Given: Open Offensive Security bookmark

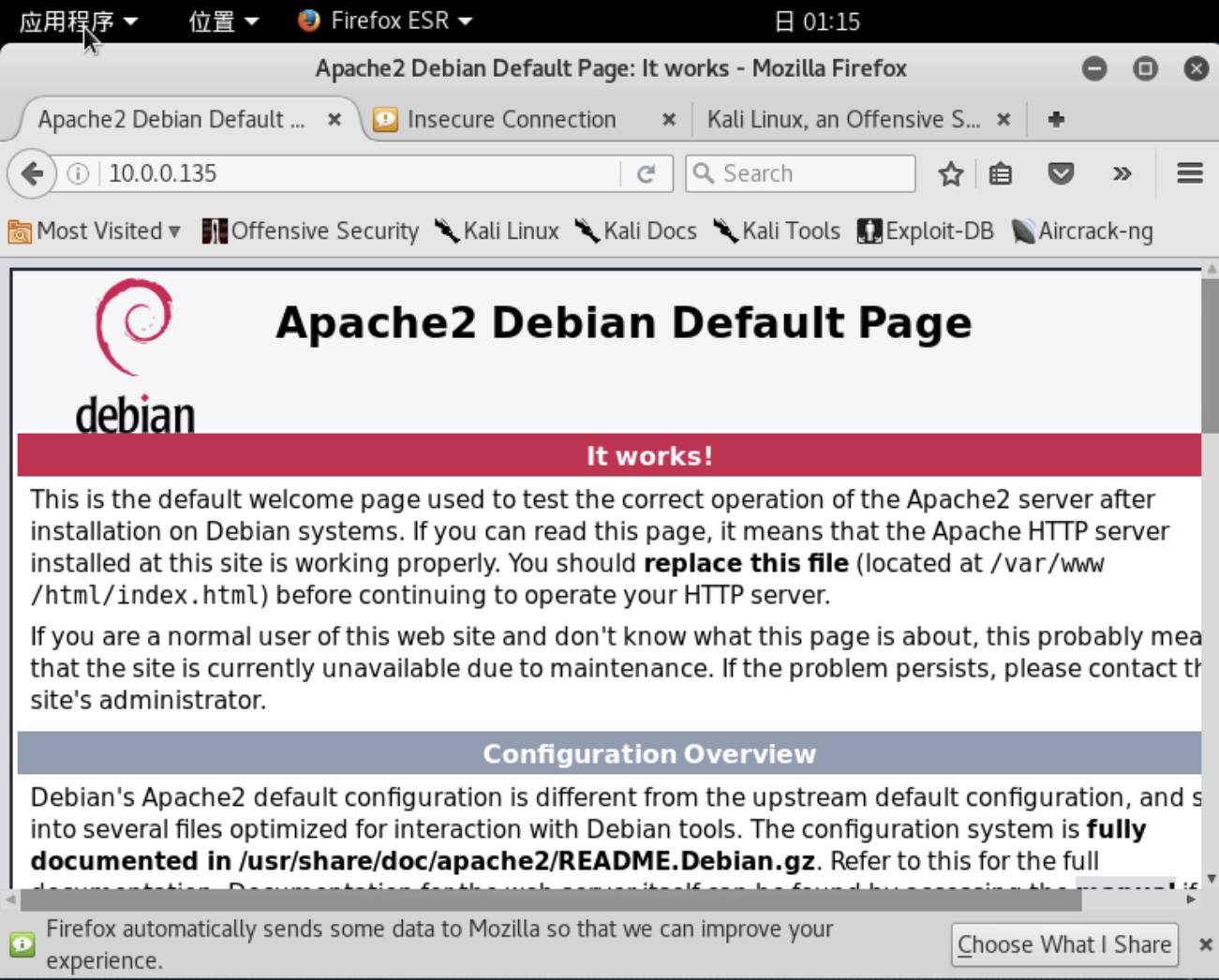Looking at the screenshot, I should [x=311, y=230].
